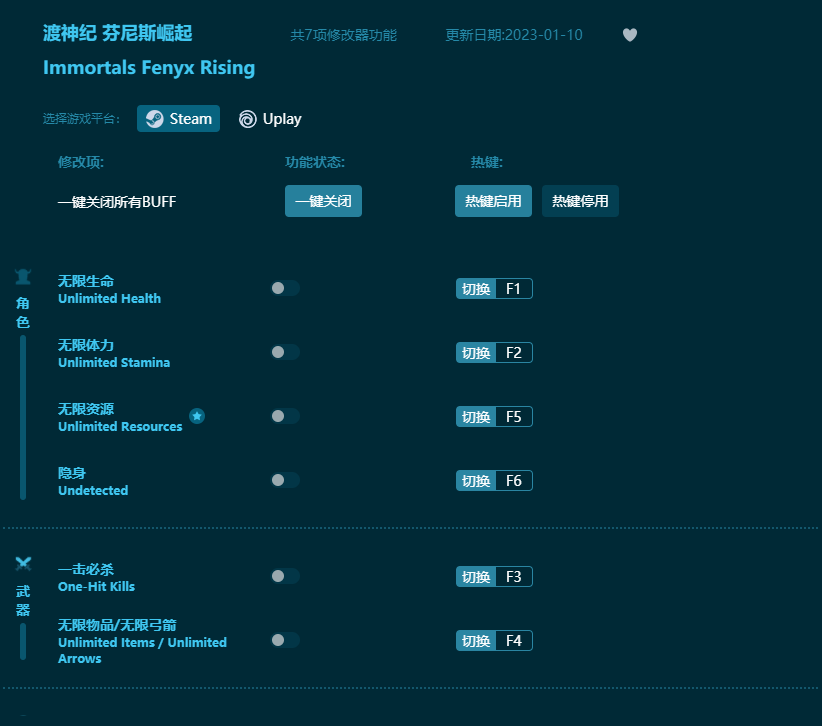822x726 pixels.
Task: Select the Steam platform tab
Action: pyautogui.click(x=178, y=118)
